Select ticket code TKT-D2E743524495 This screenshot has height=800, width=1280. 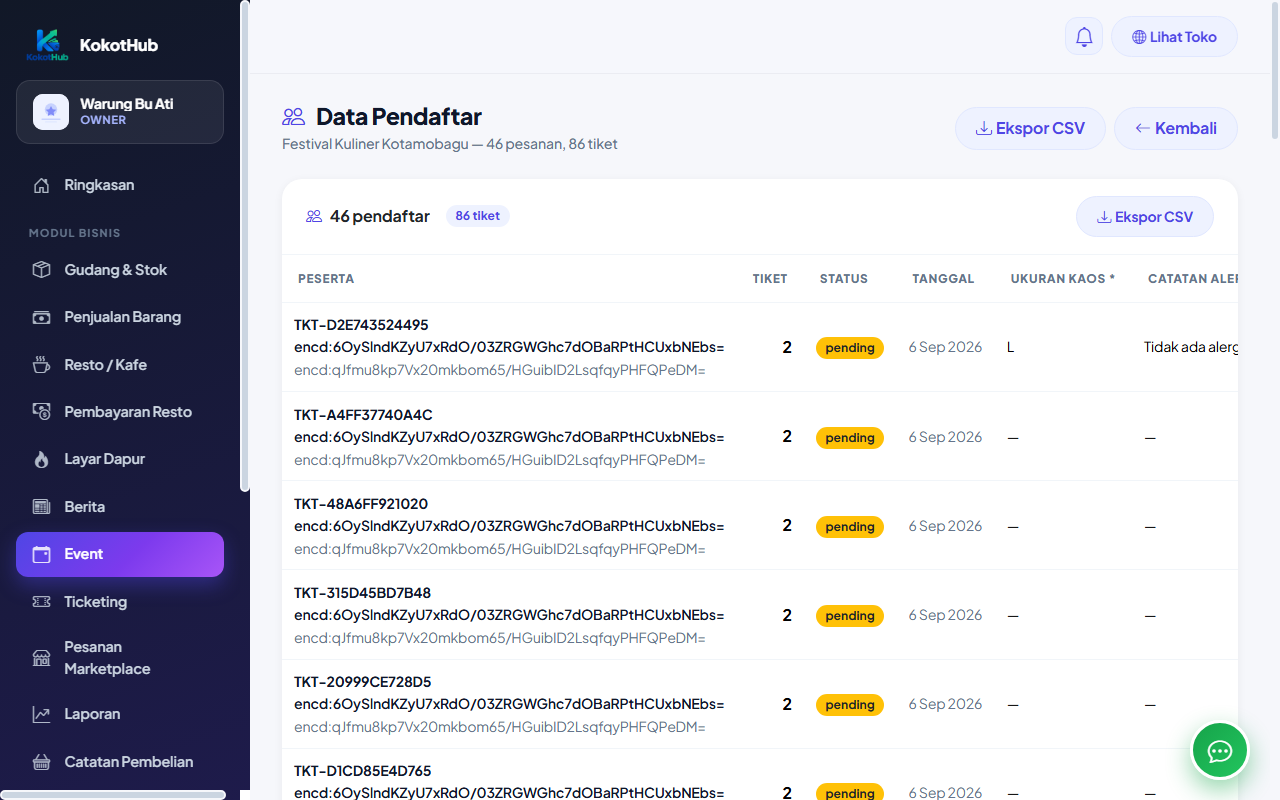click(x=361, y=325)
